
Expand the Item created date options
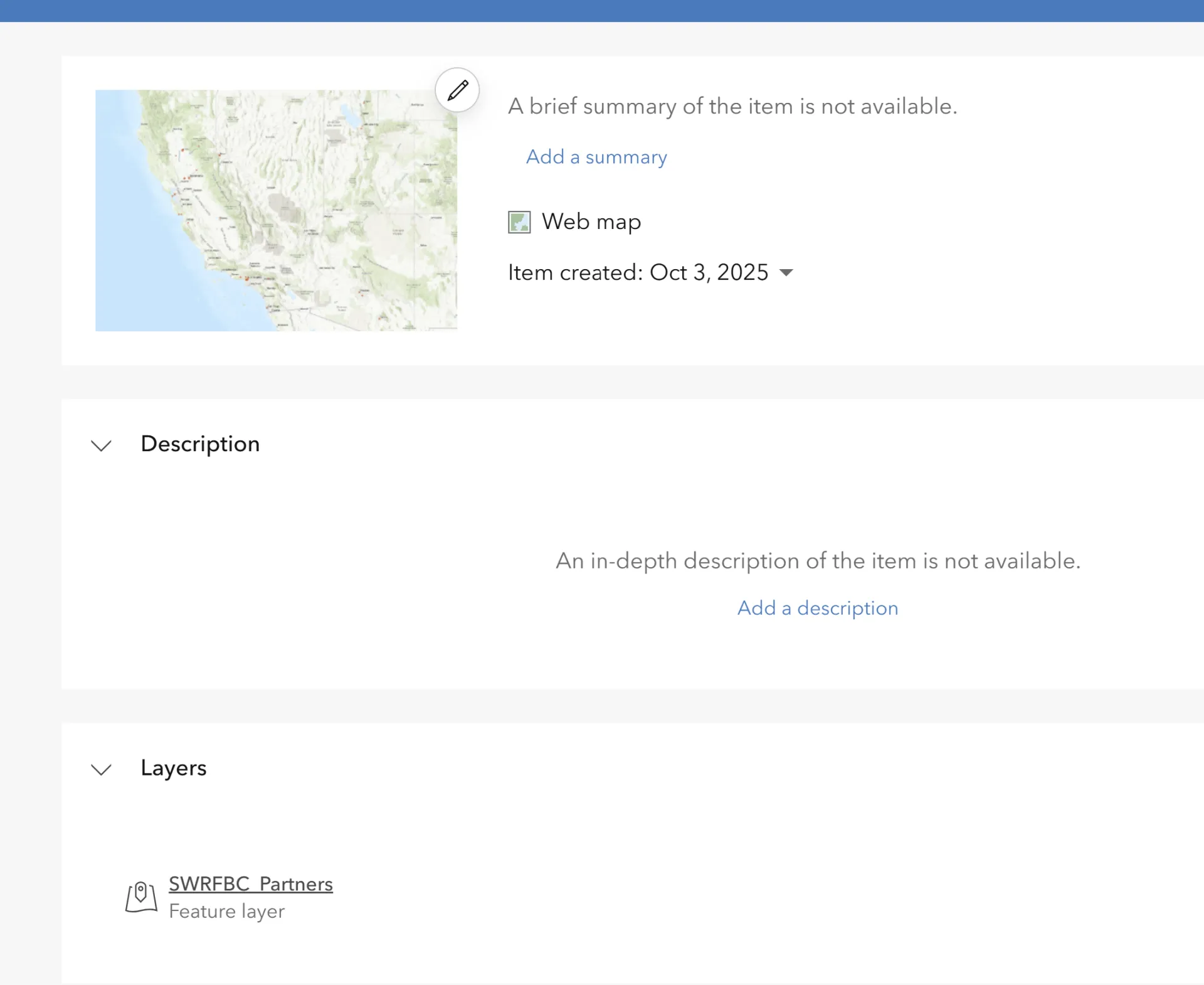click(x=787, y=273)
